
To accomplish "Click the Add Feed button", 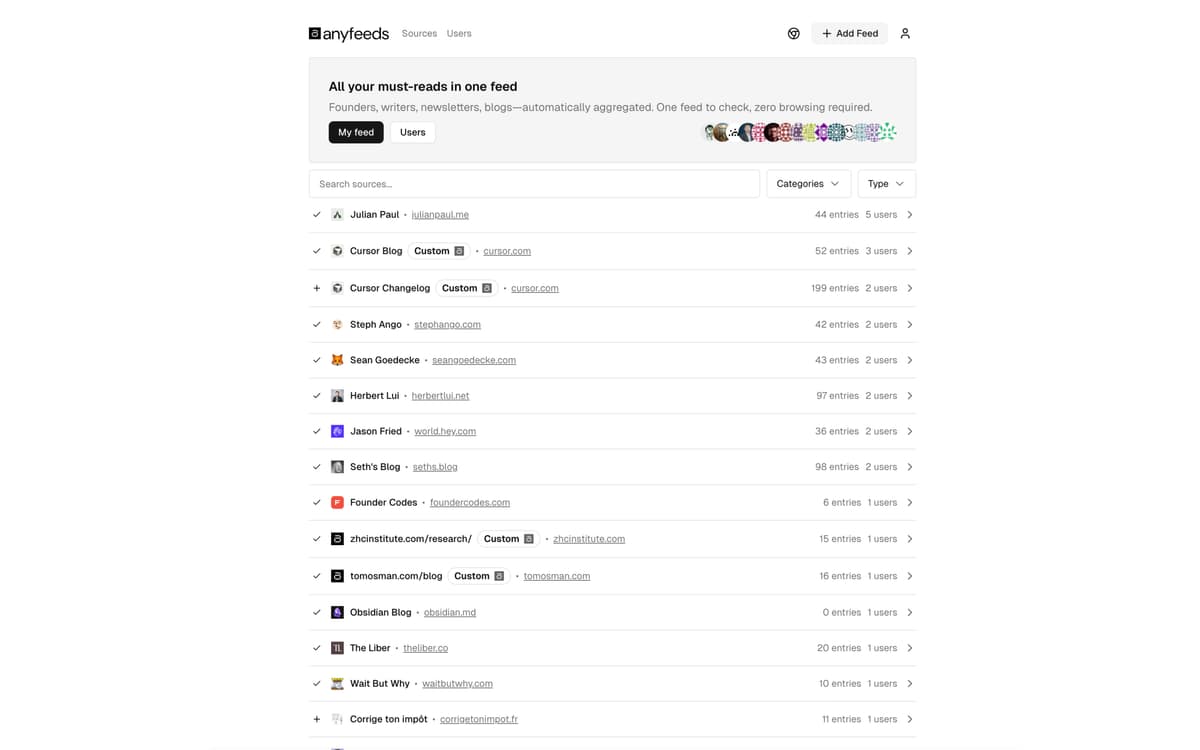I will coord(849,33).
